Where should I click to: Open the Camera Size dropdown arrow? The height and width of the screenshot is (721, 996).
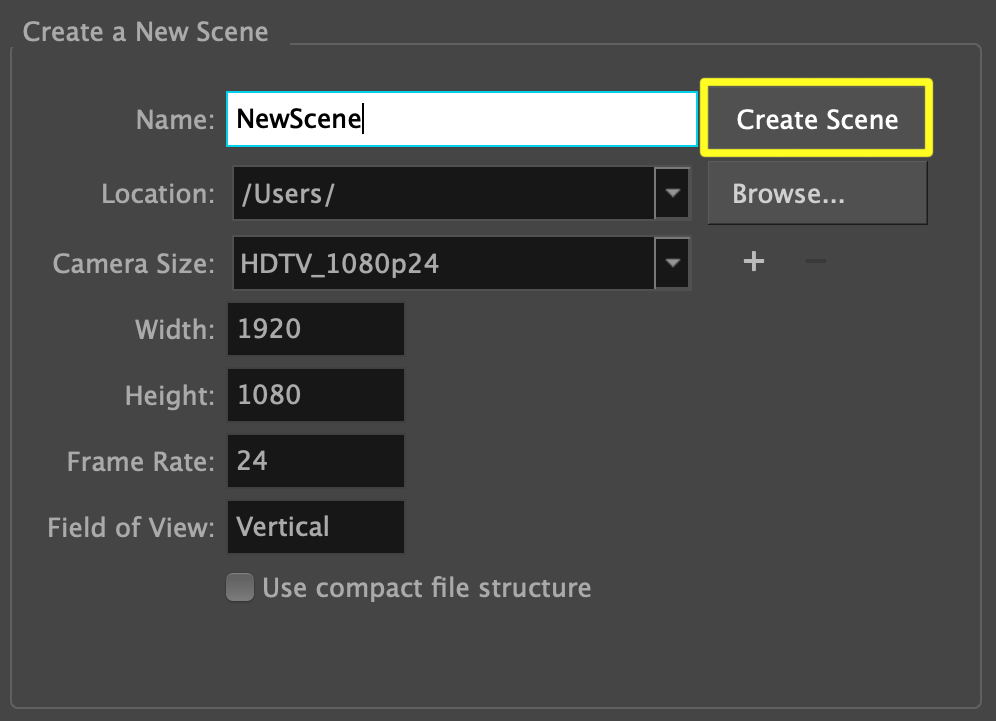[x=672, y=263]
